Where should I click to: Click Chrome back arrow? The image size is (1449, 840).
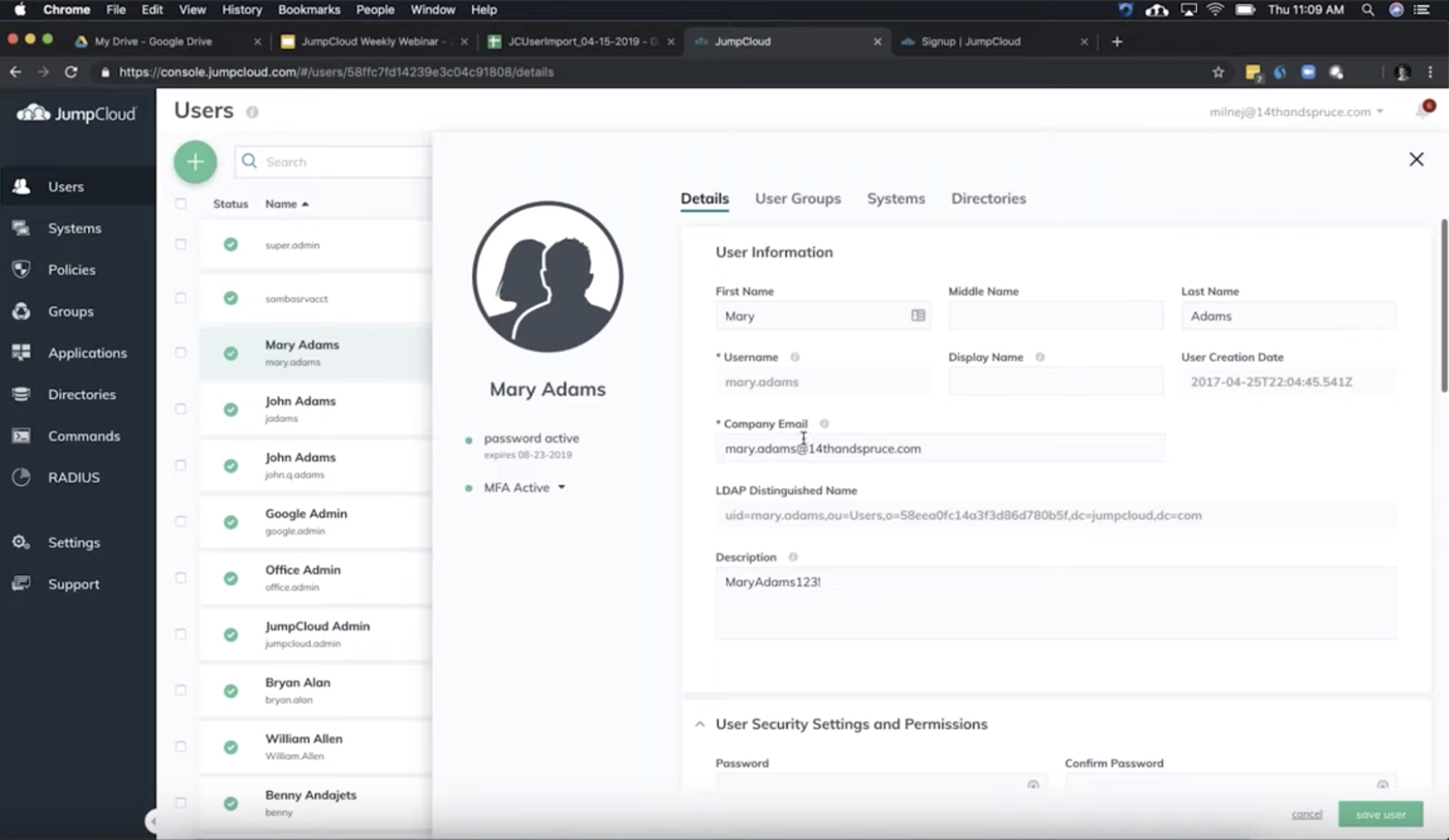[x=16, y=72]
